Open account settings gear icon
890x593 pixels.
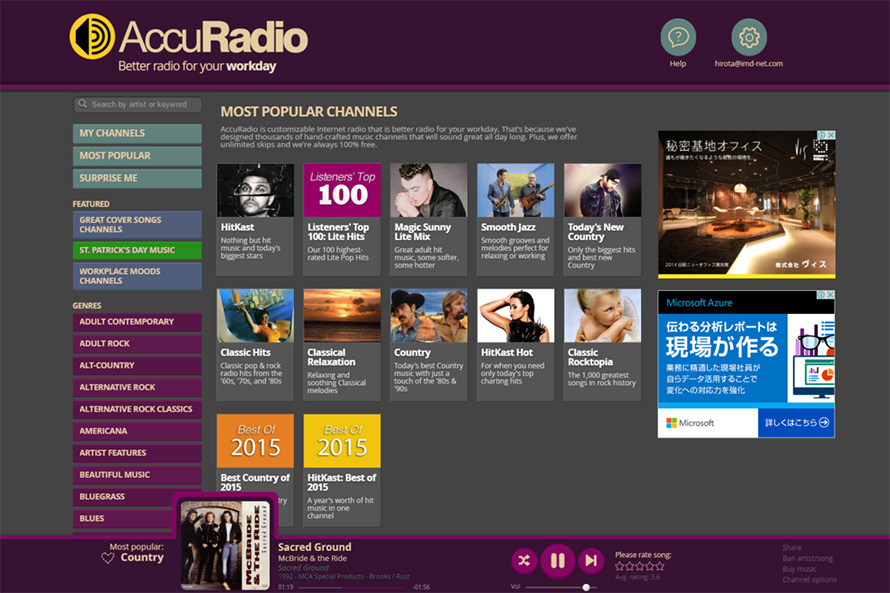coord(749,37)
